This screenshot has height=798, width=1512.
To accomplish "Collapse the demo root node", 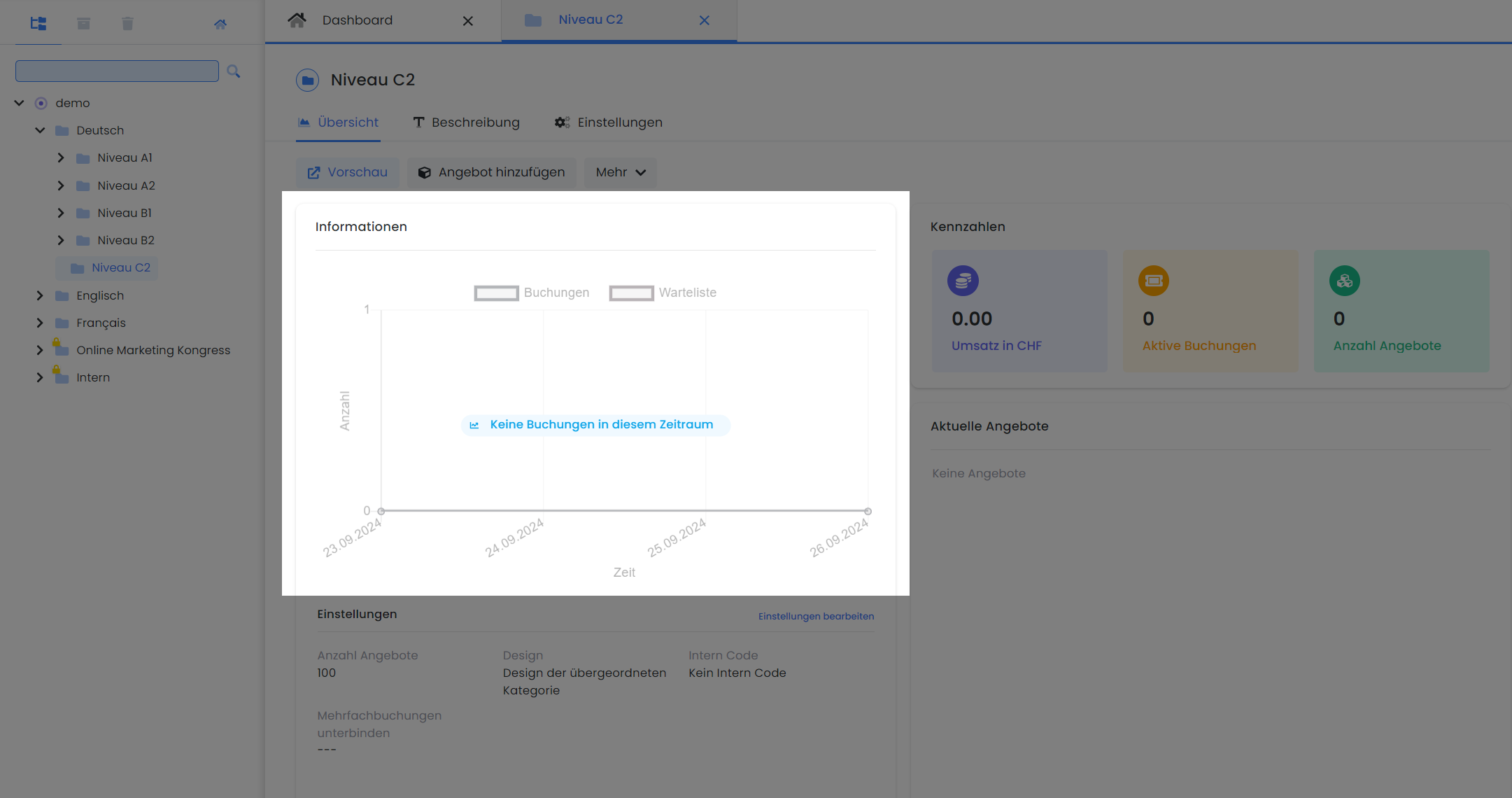I will pyautogui.click(x=20, y=103).
